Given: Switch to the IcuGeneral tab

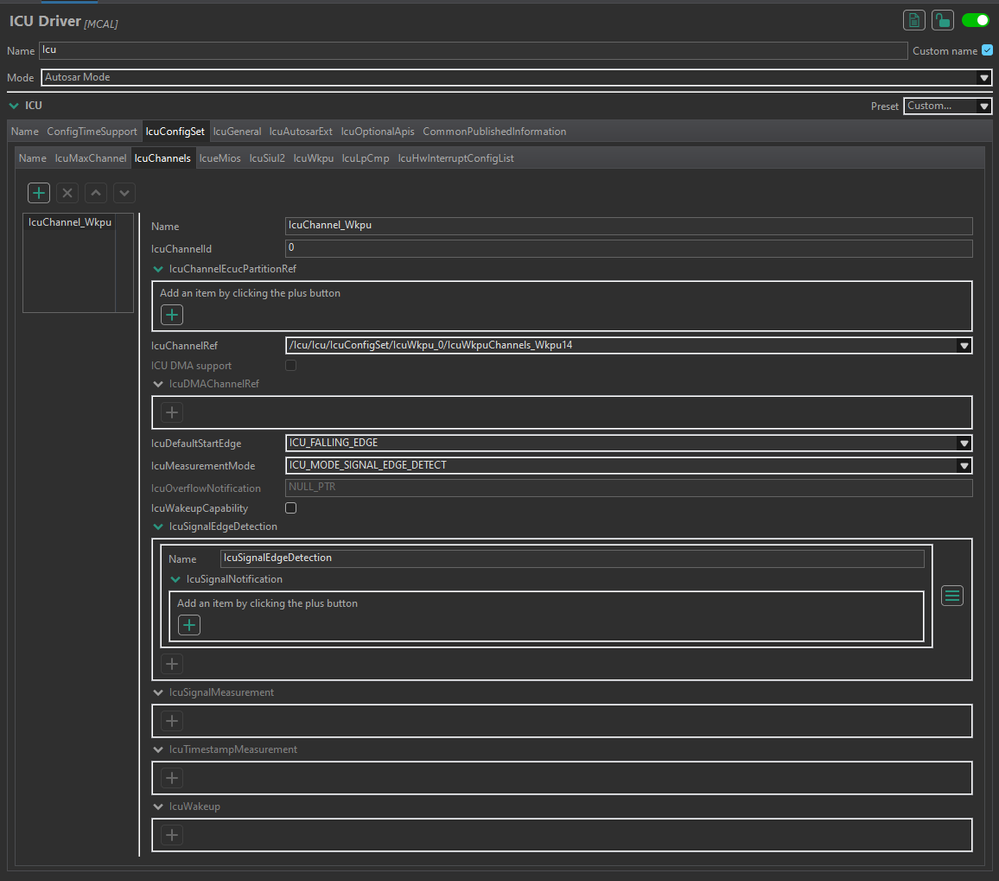Looking at the screenshot, I should tap(237, 132).
